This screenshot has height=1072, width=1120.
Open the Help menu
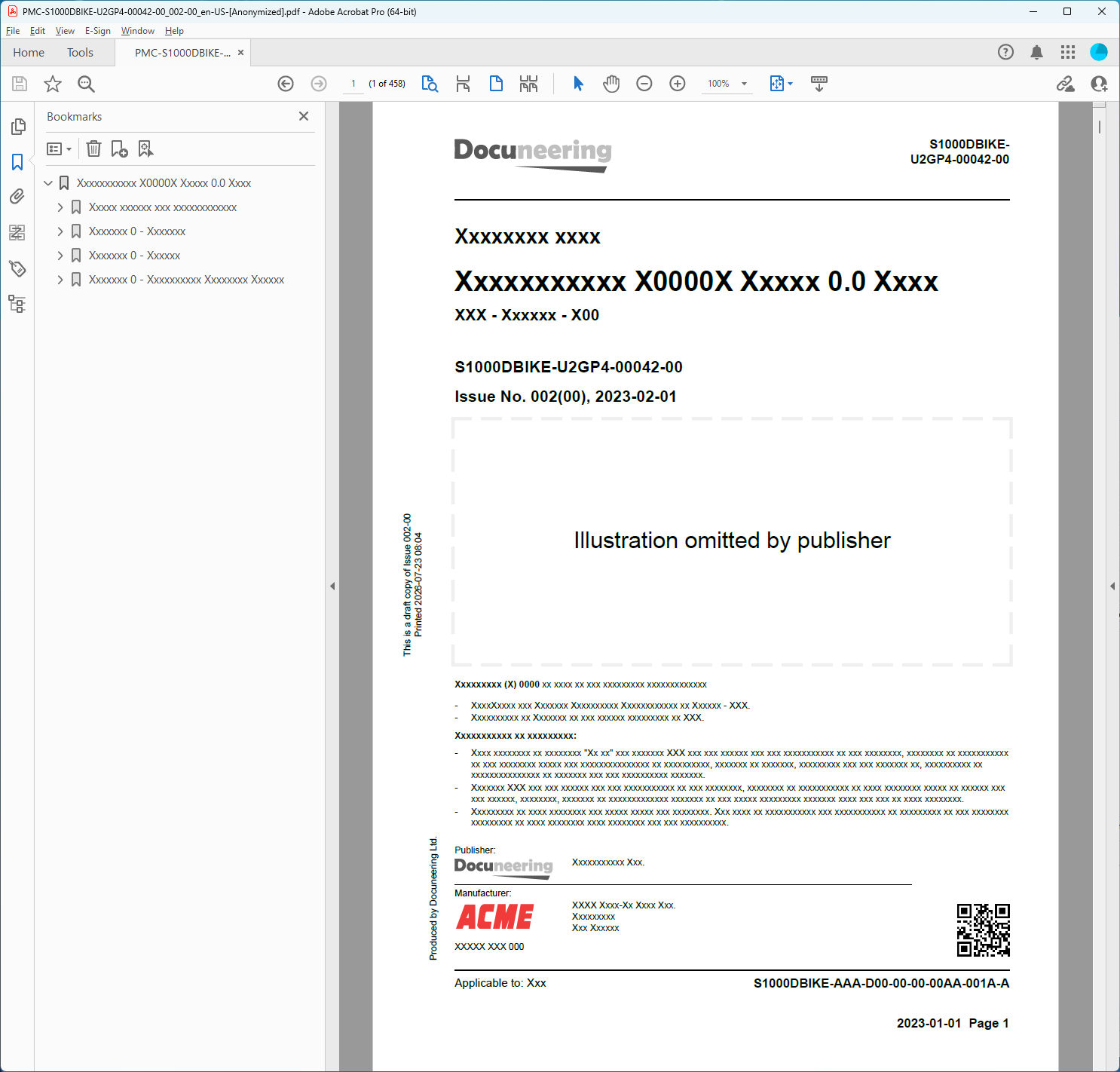tap(174, 31)
